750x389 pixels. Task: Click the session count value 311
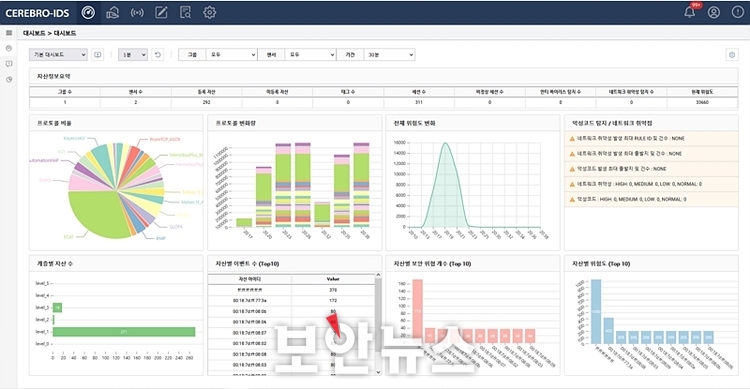click(x=419, y=102)
